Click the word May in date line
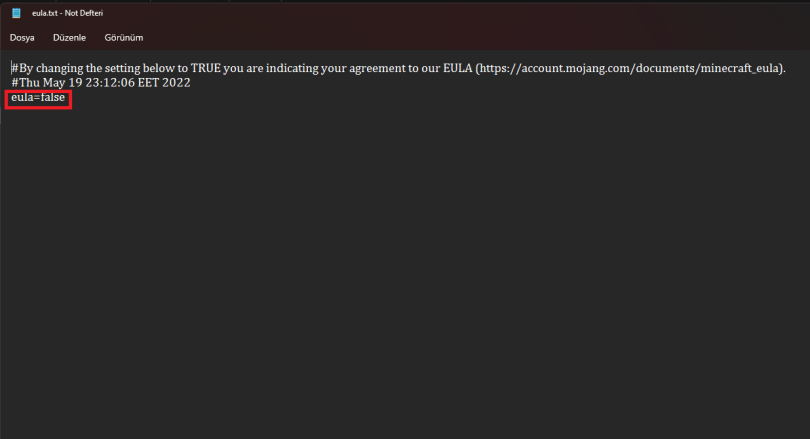The height and width of the screenshot is (439, 810). pyautogui.click(x=58, y=83)
